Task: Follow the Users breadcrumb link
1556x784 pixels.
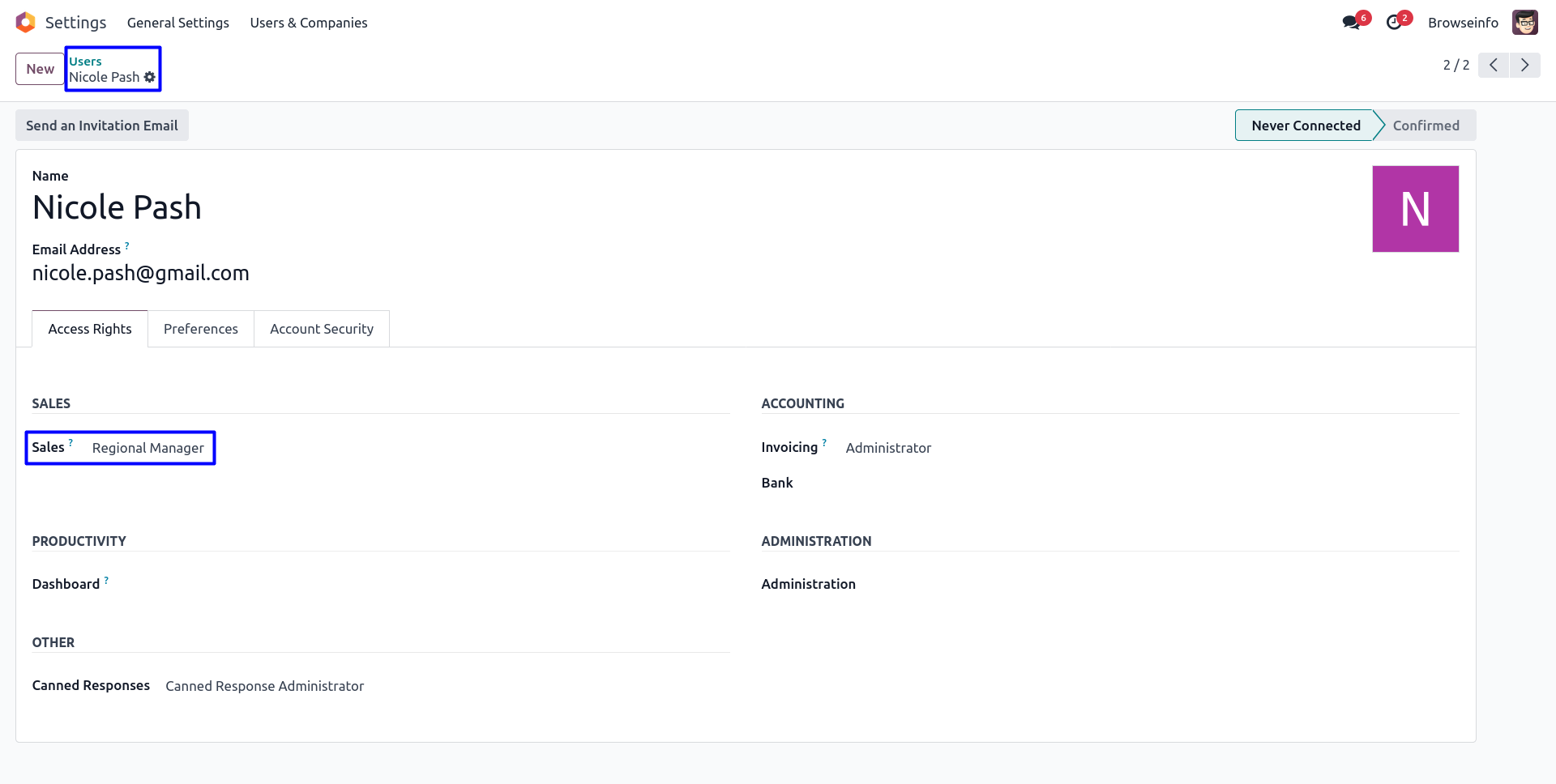Action: pos(85,62)
